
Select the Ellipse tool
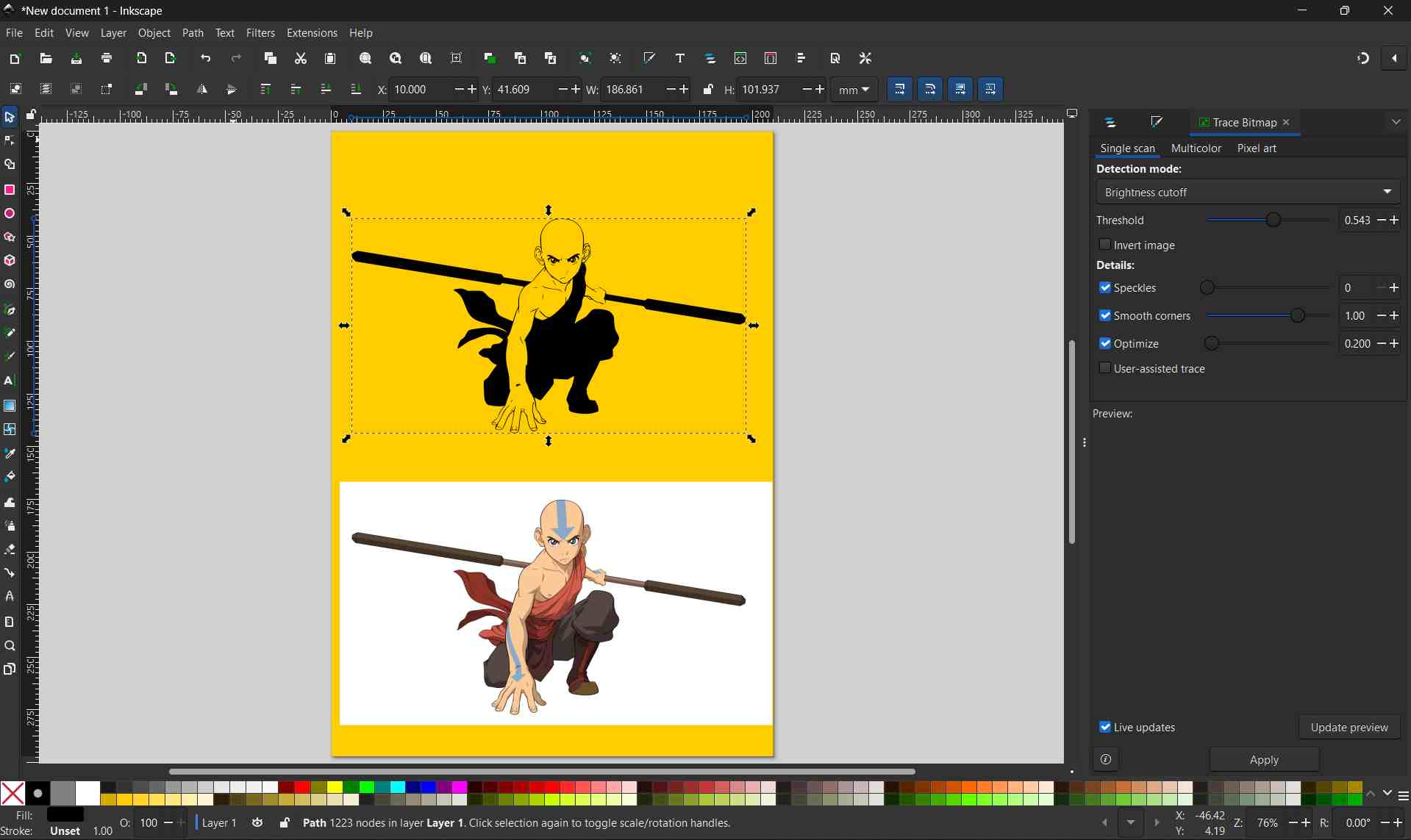(10, 213)
